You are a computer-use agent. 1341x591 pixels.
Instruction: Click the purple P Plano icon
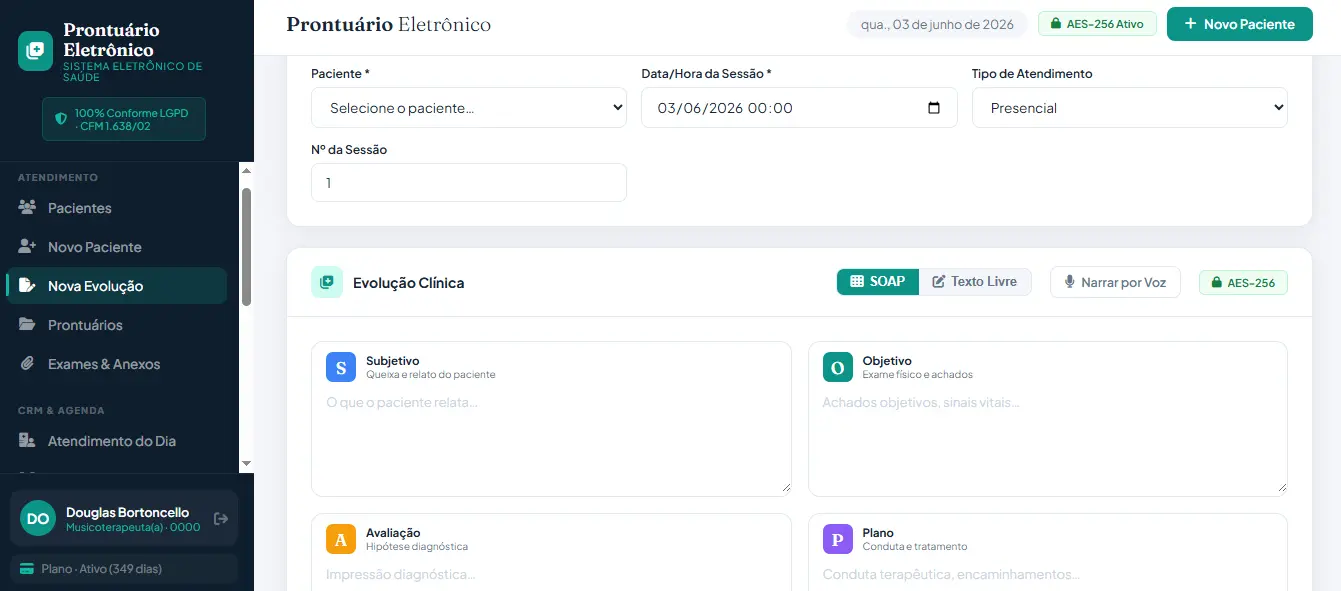pos(838,539)
